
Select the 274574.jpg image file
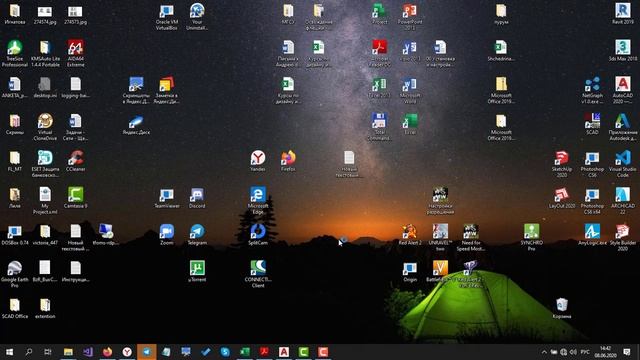45,14
